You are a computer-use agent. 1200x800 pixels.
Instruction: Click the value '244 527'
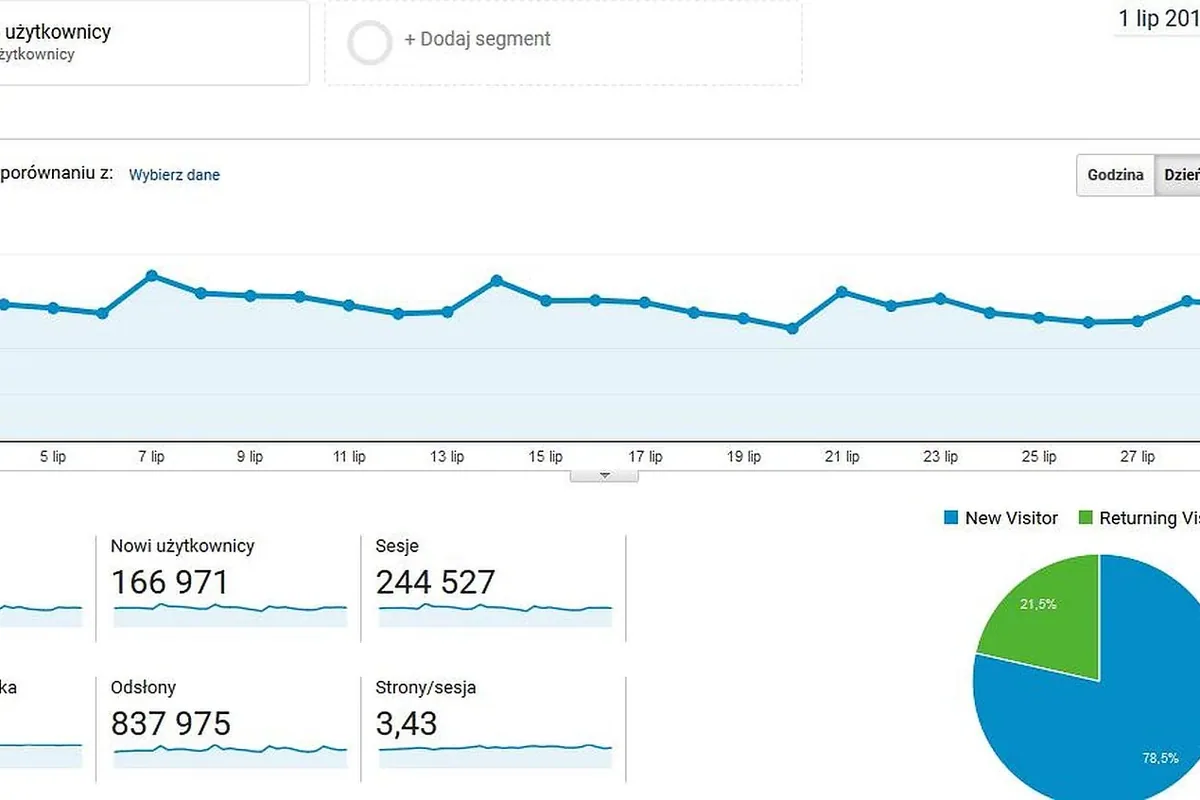coord(436,582)
